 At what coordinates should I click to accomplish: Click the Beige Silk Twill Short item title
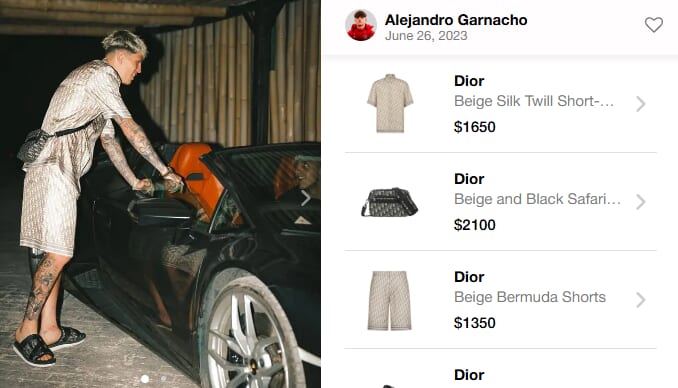[x=534, y=101]
